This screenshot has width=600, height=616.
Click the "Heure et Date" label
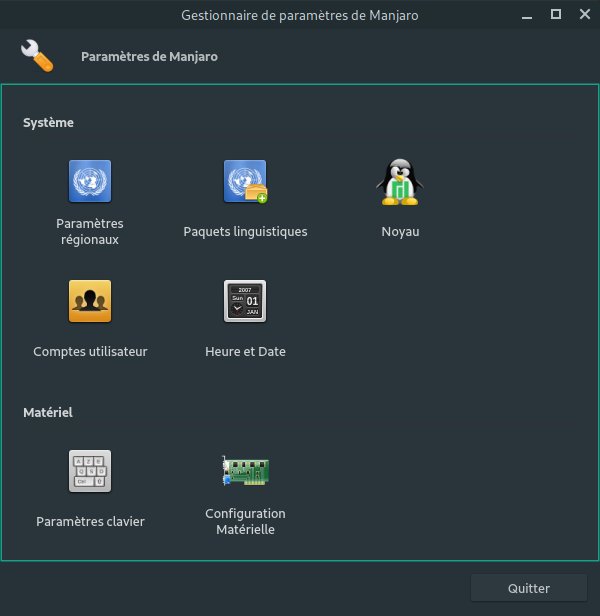pos(246,352)
